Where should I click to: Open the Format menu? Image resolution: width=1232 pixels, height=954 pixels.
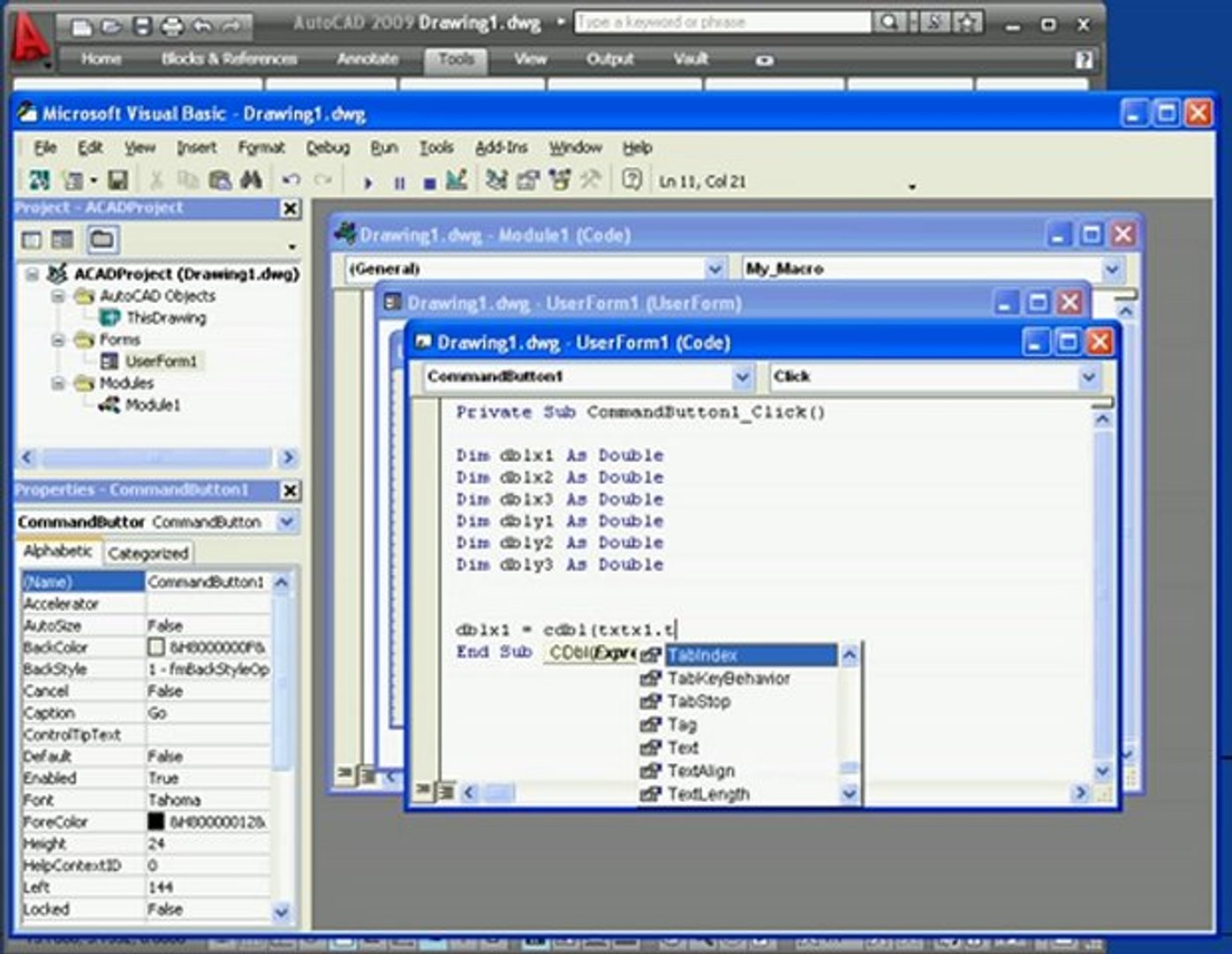261,148
